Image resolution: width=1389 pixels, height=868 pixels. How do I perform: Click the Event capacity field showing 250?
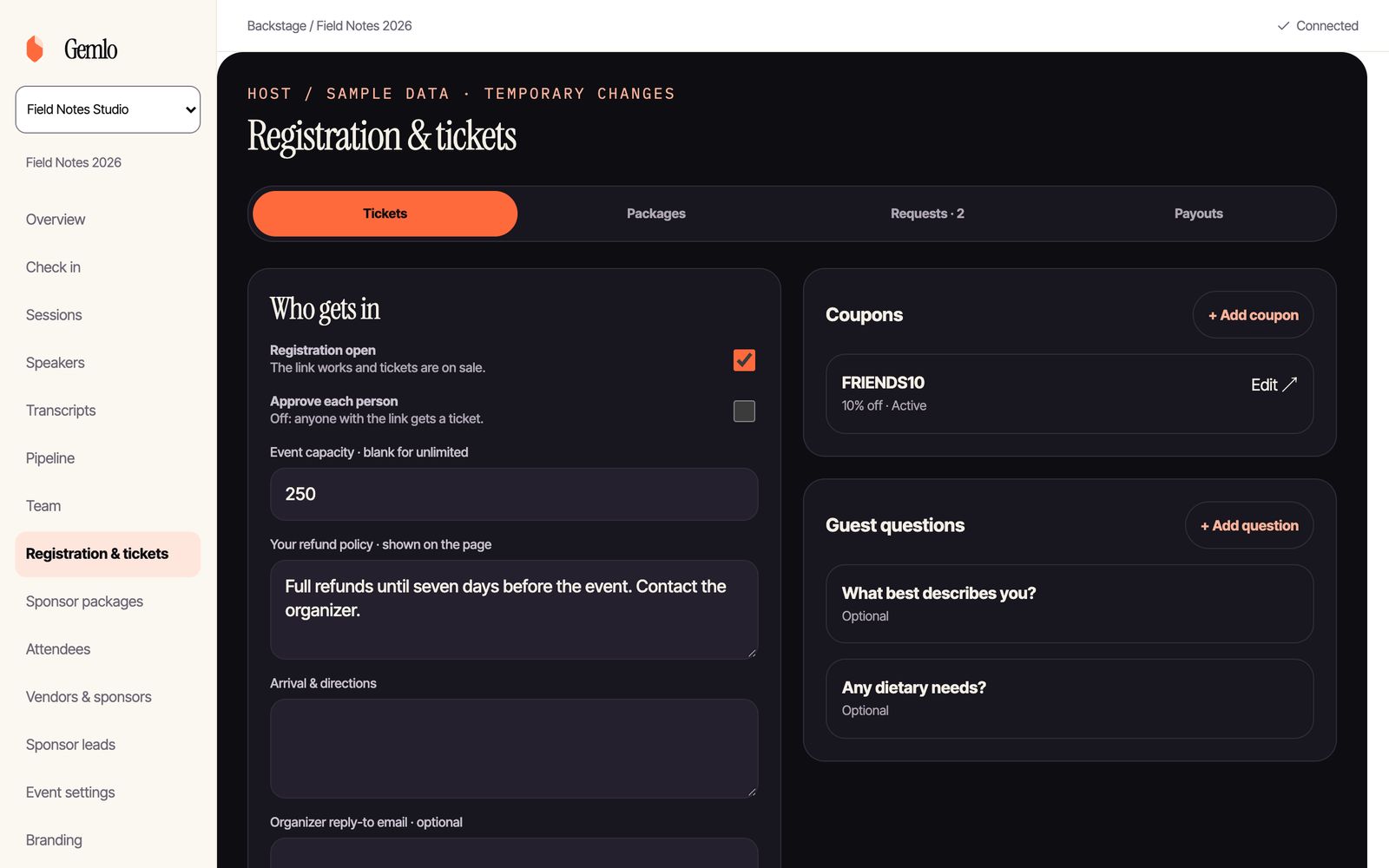click(514, 494)
